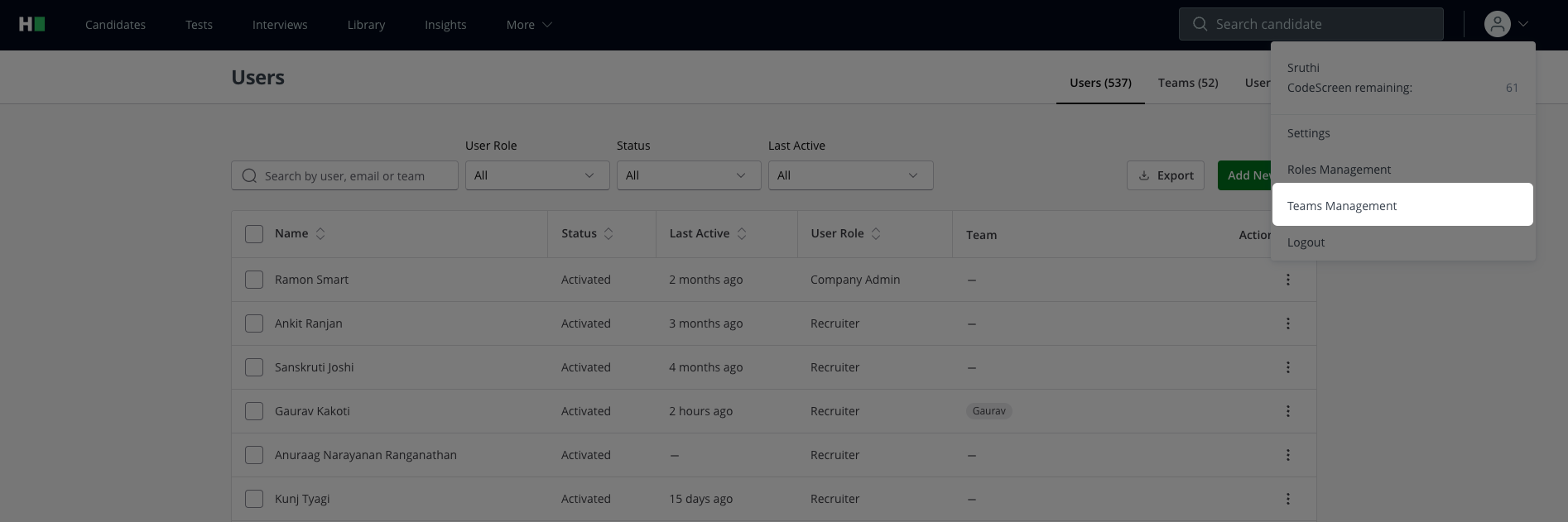Check the select-all checkbox in header
Viewport: 1568px width, 522px height.
point(254,234)
